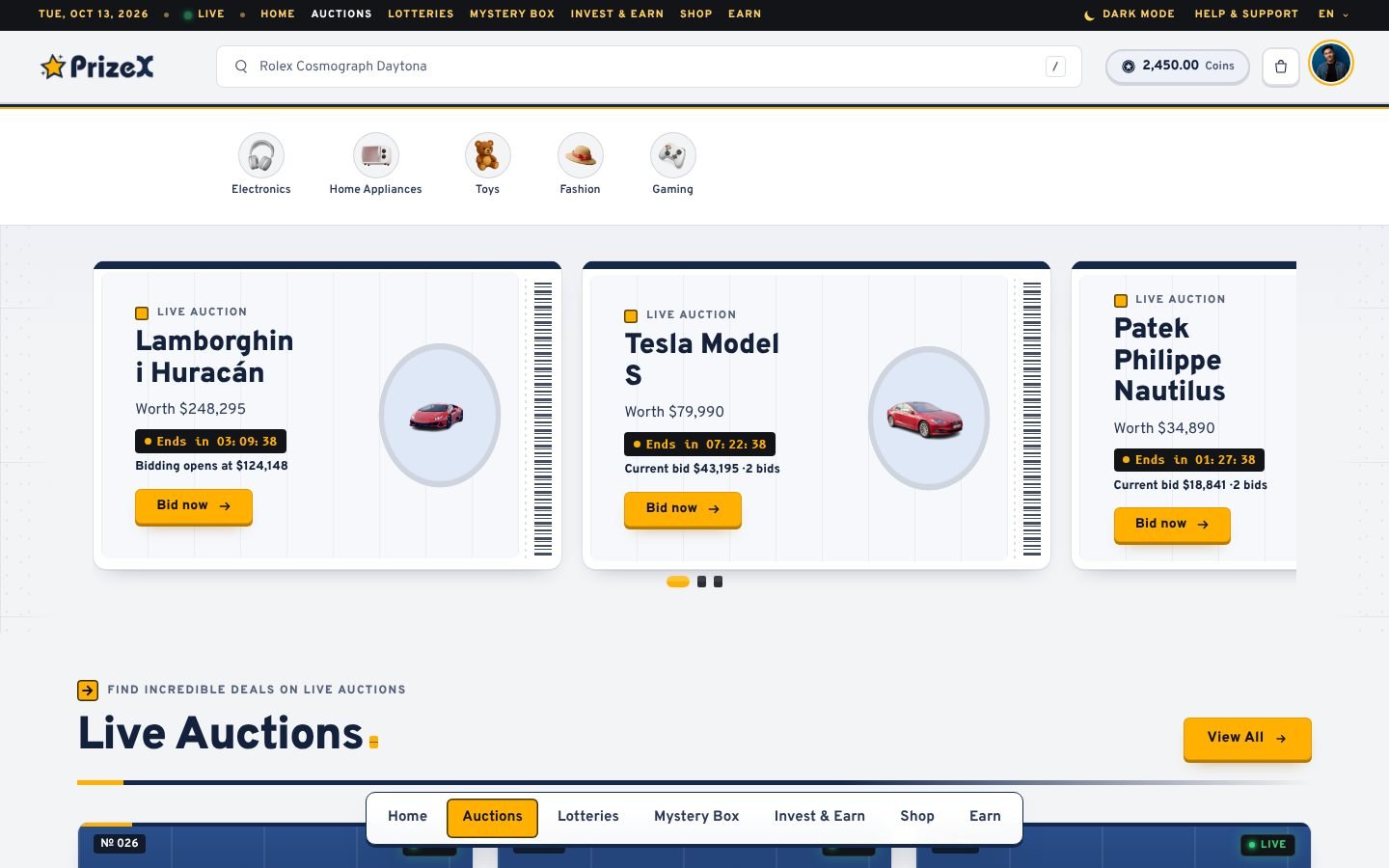Screen dimensions: 1389x868
Task: Click the search magnifier icon
Action: [x=241, y=67]
